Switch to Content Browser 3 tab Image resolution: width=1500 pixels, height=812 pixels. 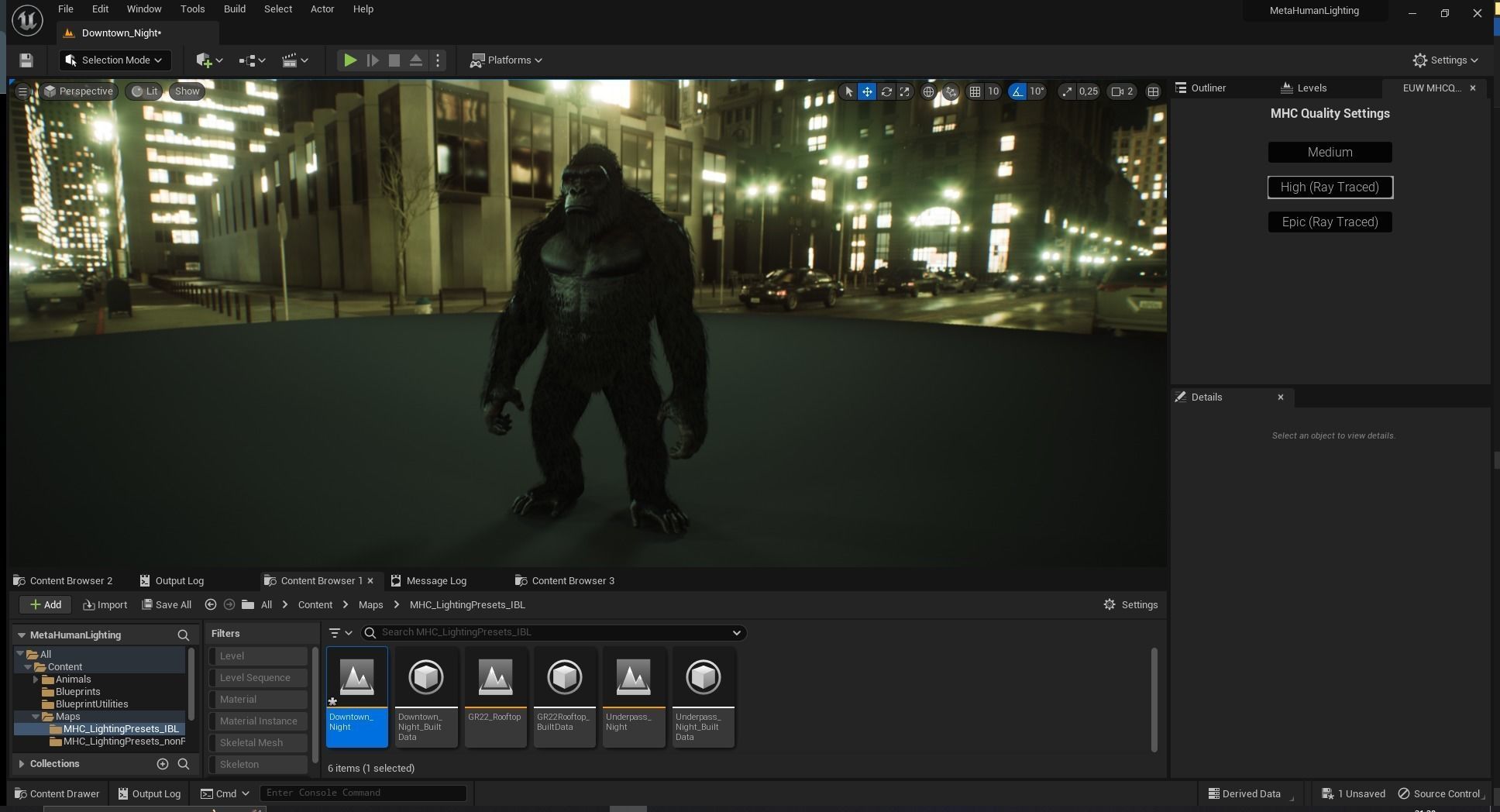point(565,581)
